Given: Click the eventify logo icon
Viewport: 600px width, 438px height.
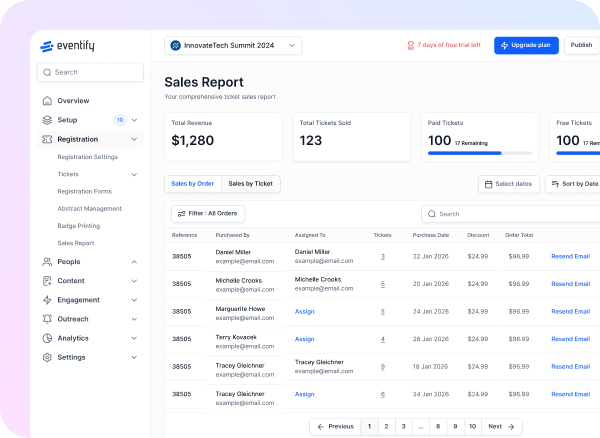Looking at the screenshot, I should 47,46.
